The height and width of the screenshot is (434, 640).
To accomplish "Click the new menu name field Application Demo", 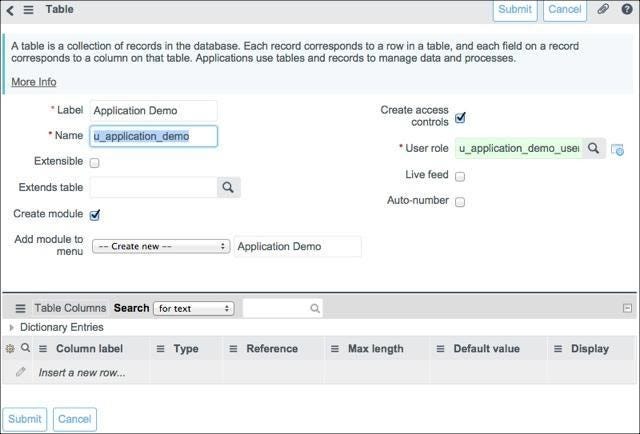I will 298,247.
